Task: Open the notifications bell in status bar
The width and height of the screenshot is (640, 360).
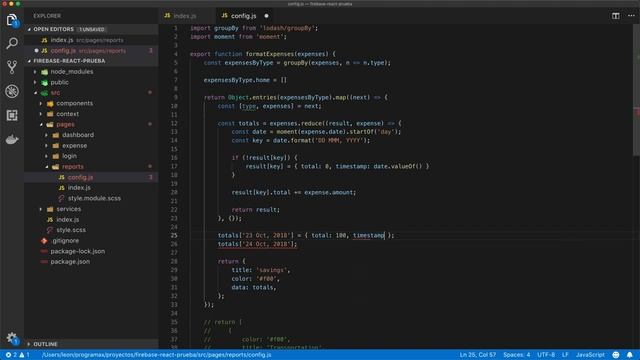Action: pyautogui.click(x=630, y=355)
